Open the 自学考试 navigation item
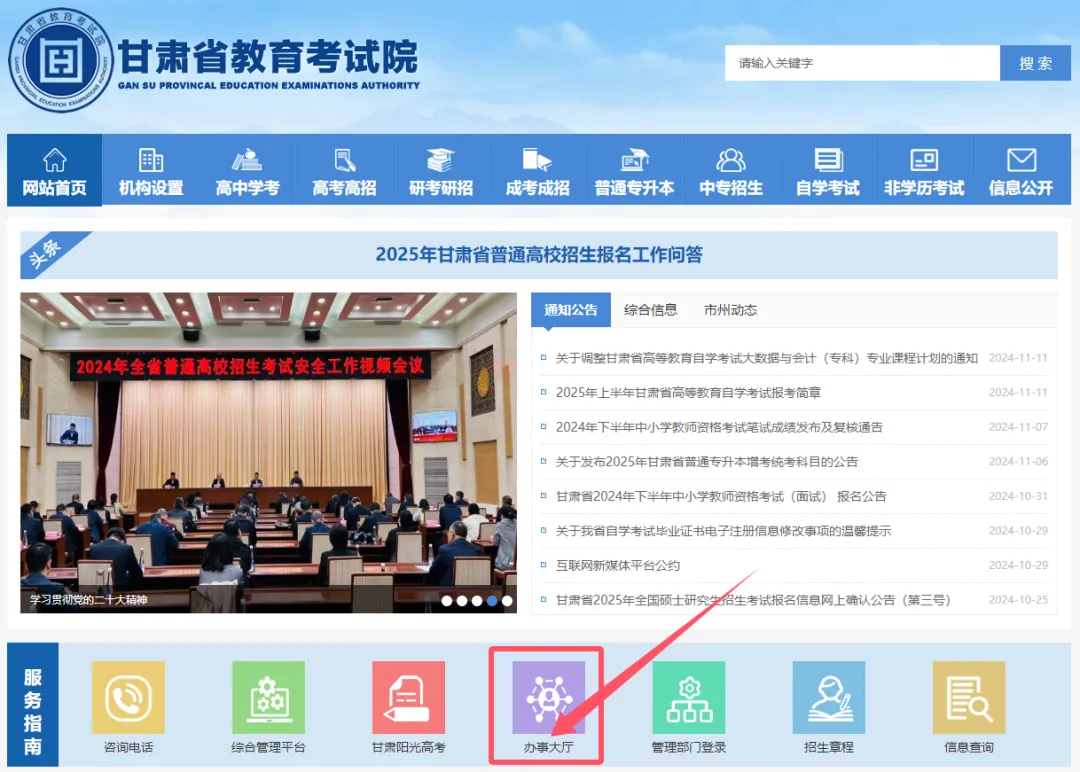The height and width of the screenshot is (772, 1080). pyautogui.click(x=827, y=171)
